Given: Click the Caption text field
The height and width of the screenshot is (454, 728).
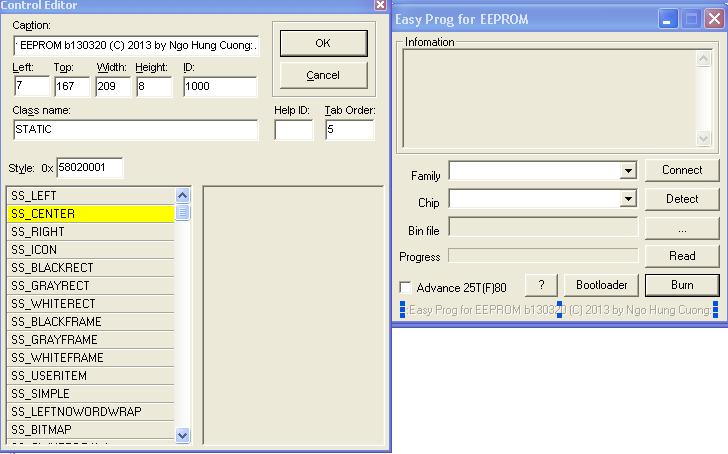Looking at the screenshot, I should pos(136,45).
